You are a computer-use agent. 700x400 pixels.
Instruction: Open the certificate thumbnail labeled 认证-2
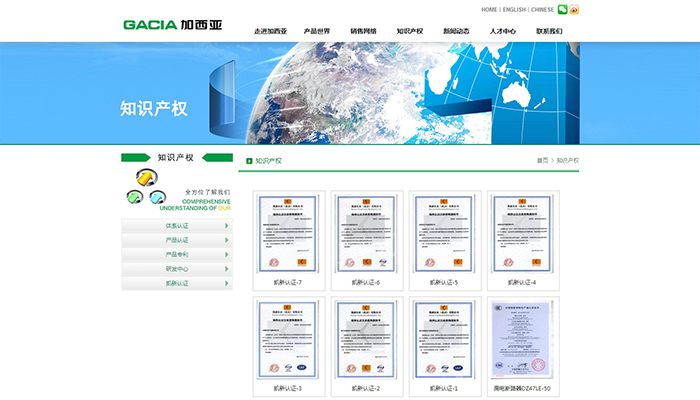[366, 340]
